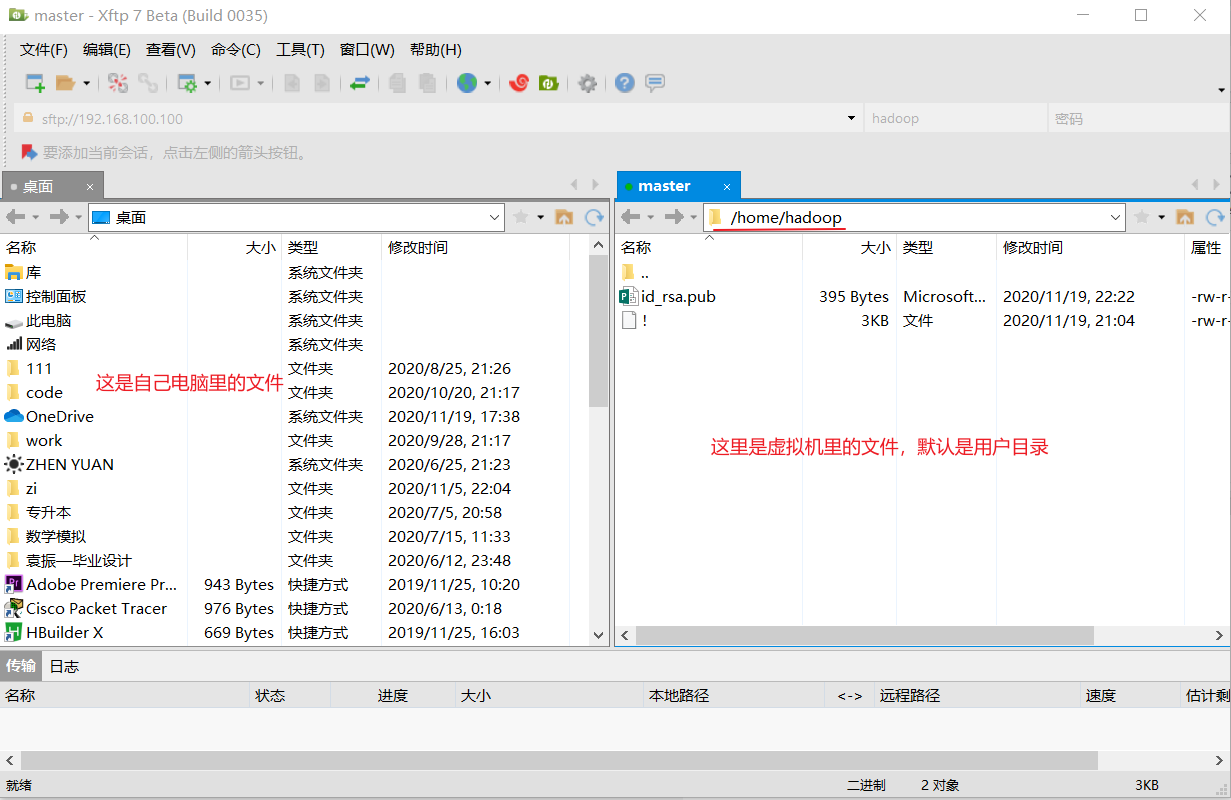1231x800 pixels.
Task: Sort remote files by the 大小 column header
Action: tap(875, 247)
